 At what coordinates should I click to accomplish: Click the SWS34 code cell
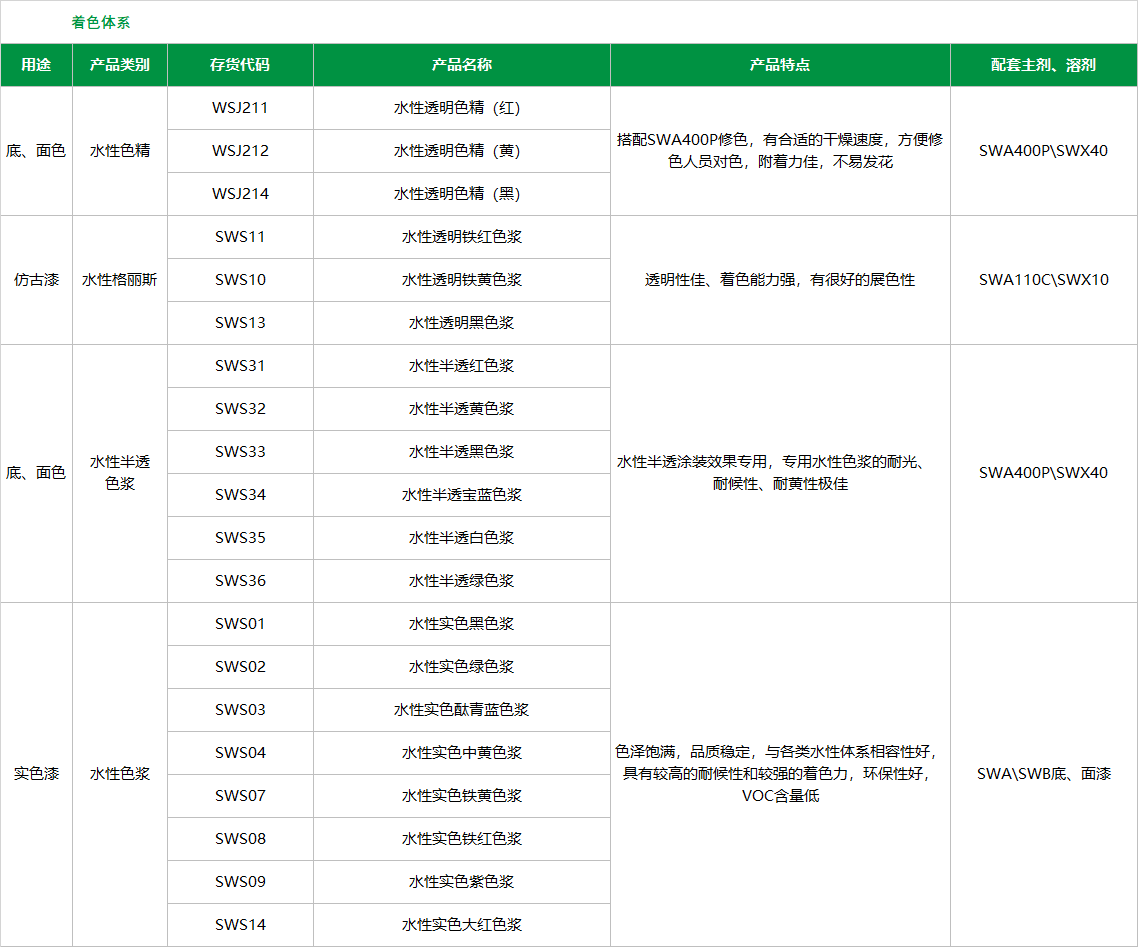pyautogui.click(x=240, y=495)
